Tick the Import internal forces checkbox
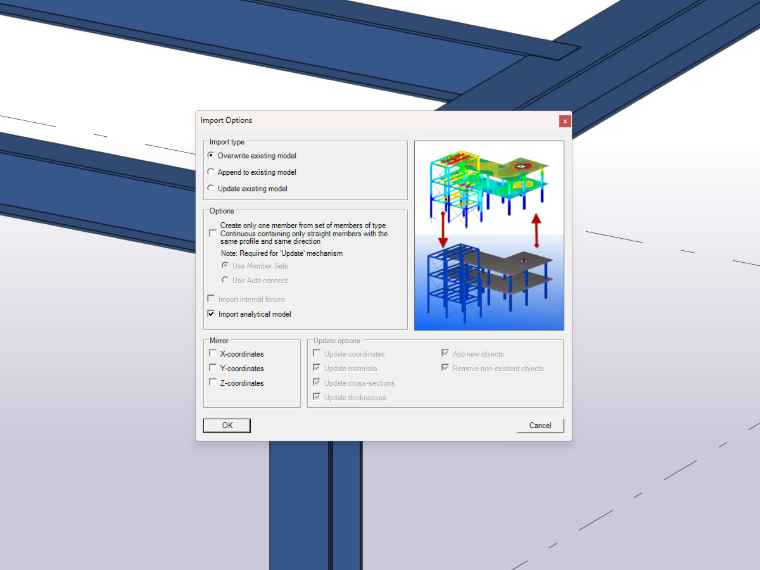The height and width of the screenshot is (570, 760). click(x=211, y=299)
